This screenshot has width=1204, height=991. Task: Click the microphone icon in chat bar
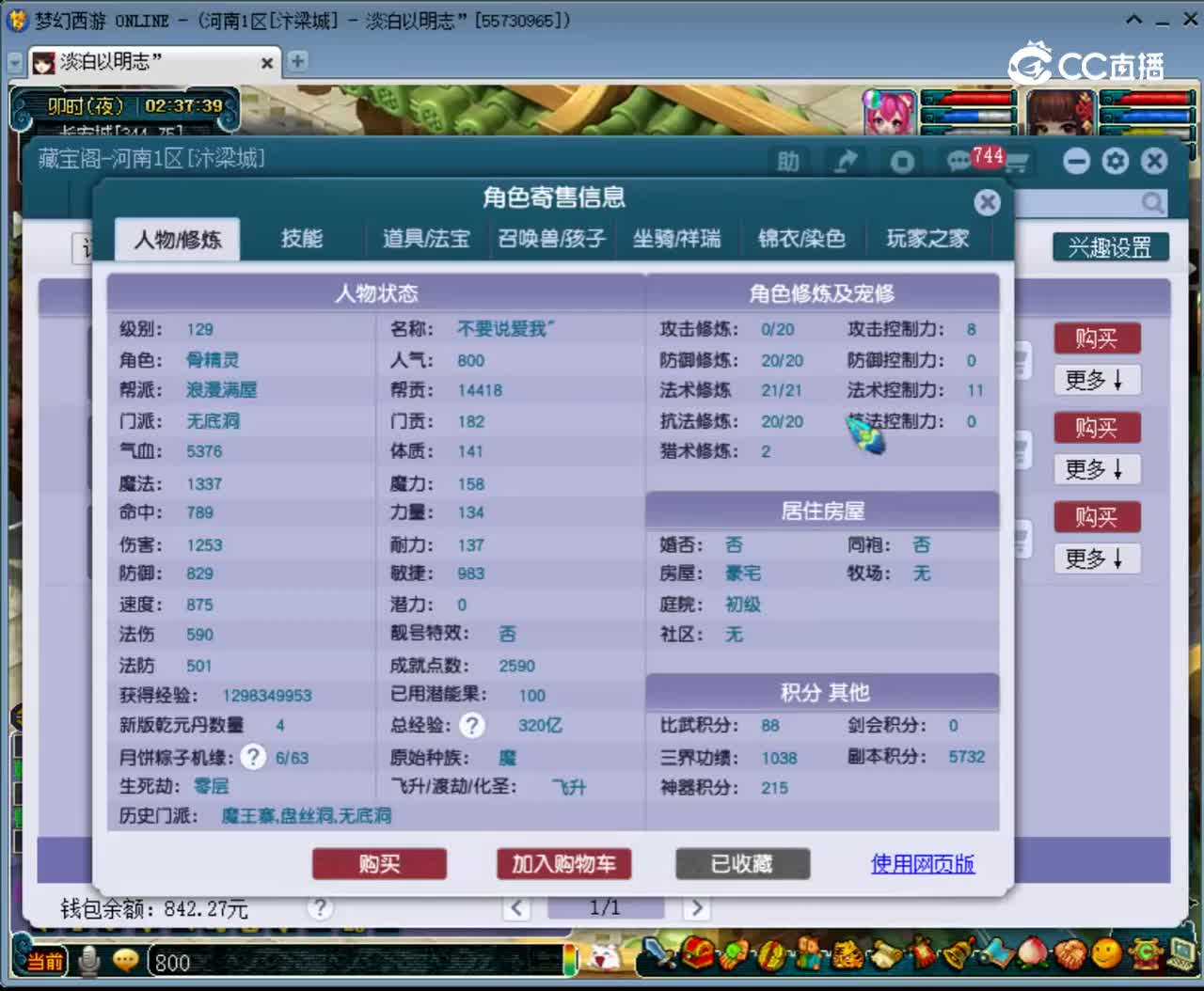point(90,960)
